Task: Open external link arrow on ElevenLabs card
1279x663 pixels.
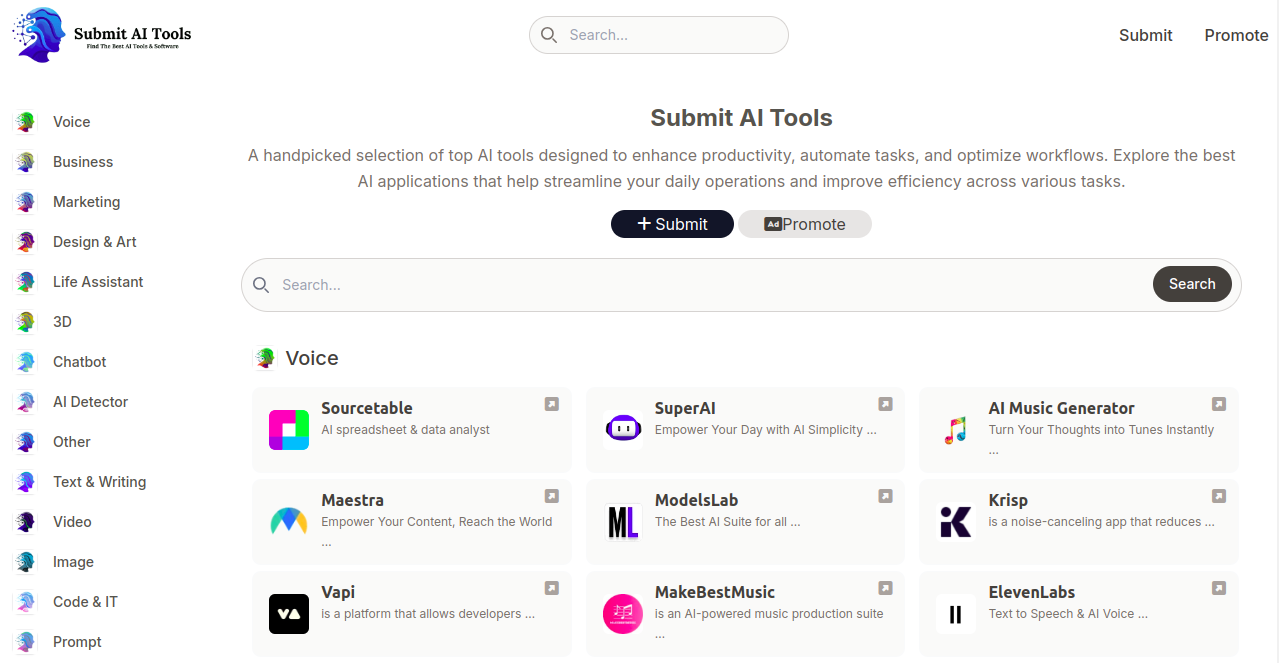Action: (1219, 588)
